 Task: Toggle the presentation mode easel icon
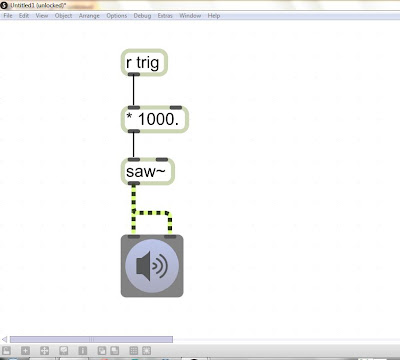pyautogui.click(x=64, y=351)
